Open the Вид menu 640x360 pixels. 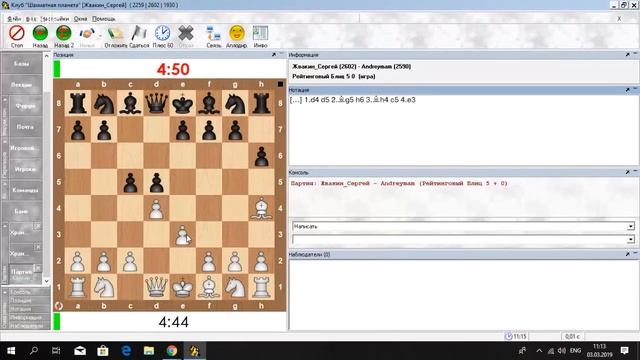[x=31, y=19]
